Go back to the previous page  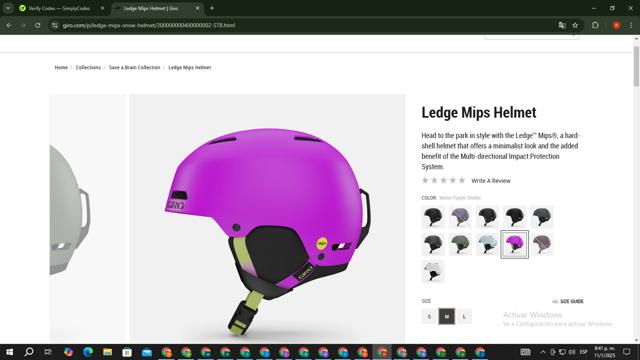coord(9,25)
